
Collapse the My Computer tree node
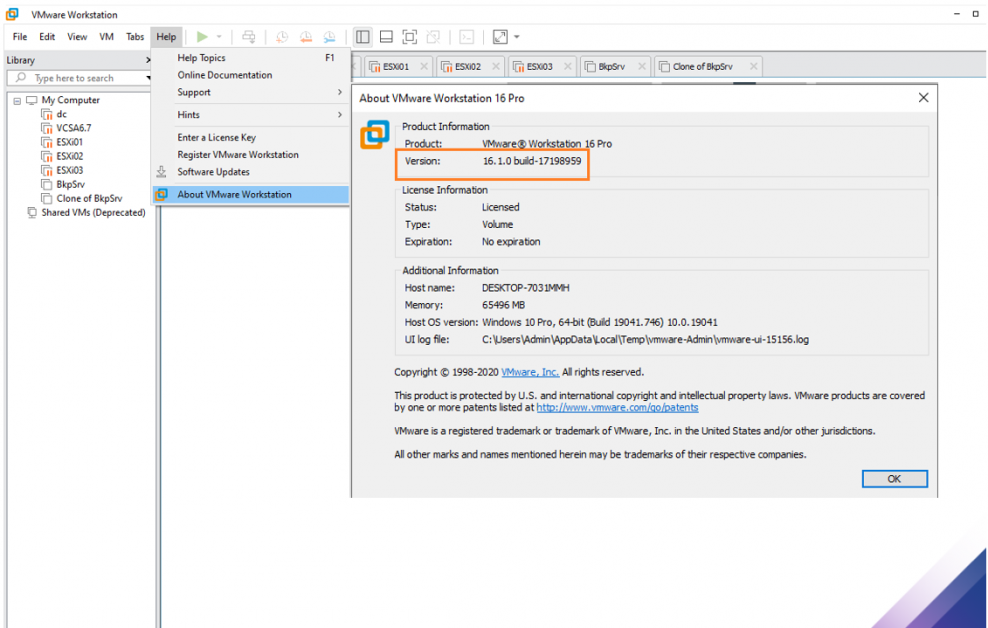click(x=18, y=101)
